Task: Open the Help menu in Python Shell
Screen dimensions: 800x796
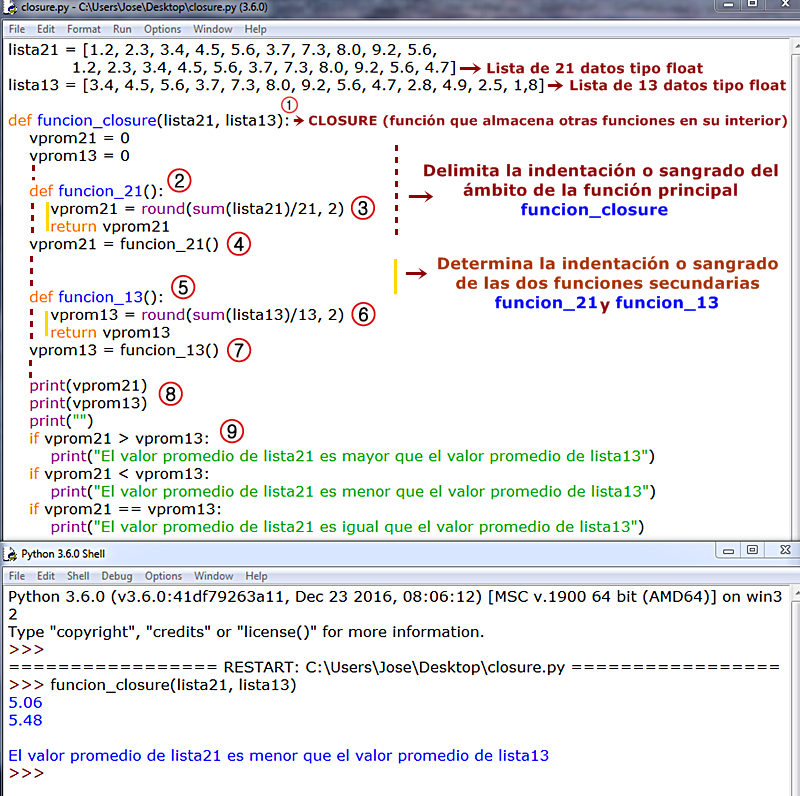Action: pos(256,576)
